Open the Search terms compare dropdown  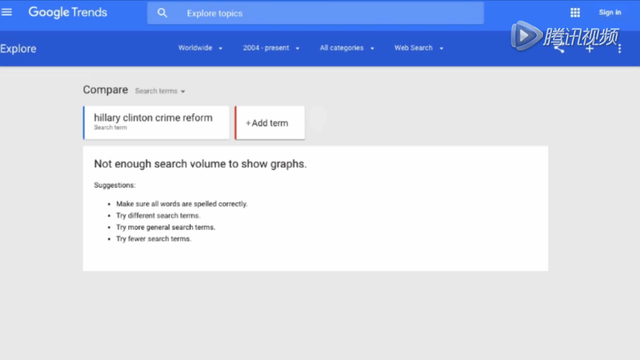pos(160,91)
